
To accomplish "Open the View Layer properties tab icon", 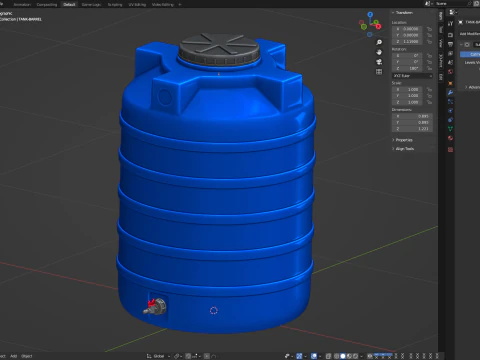I will 450,53.
